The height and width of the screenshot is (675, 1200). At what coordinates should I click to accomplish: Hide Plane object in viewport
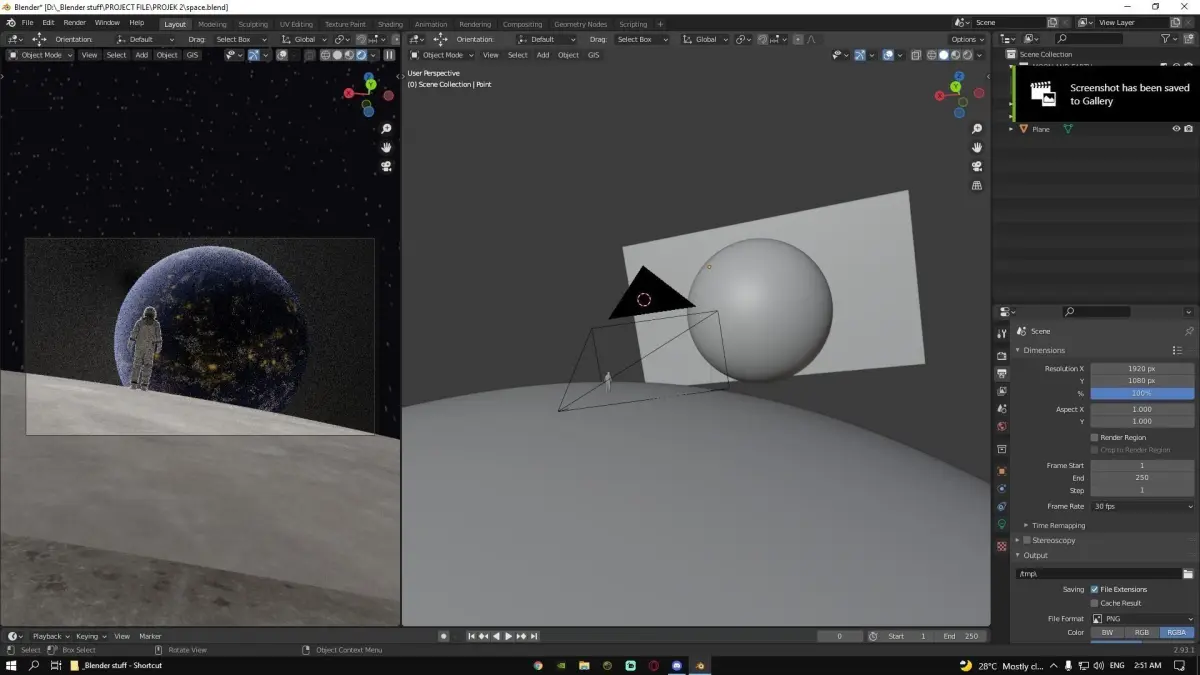tap(1176, 129)
